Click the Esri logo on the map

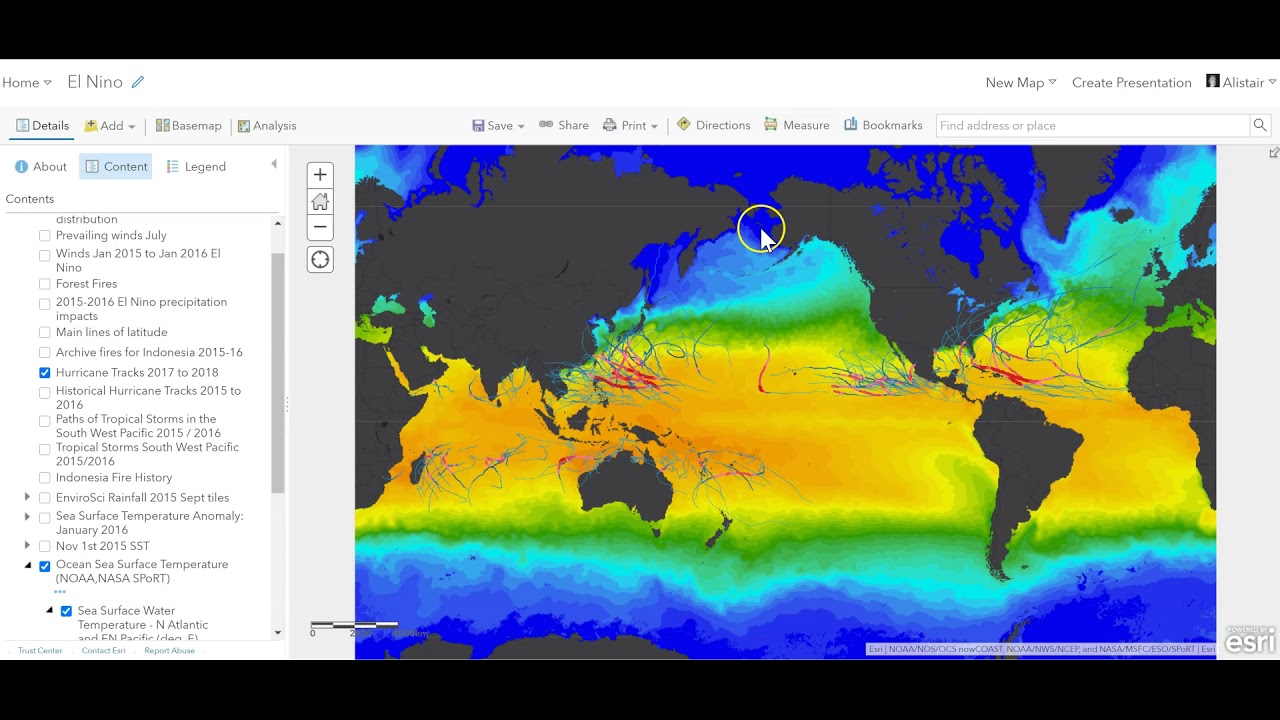pyautogui.click(x=1250, y=640)
